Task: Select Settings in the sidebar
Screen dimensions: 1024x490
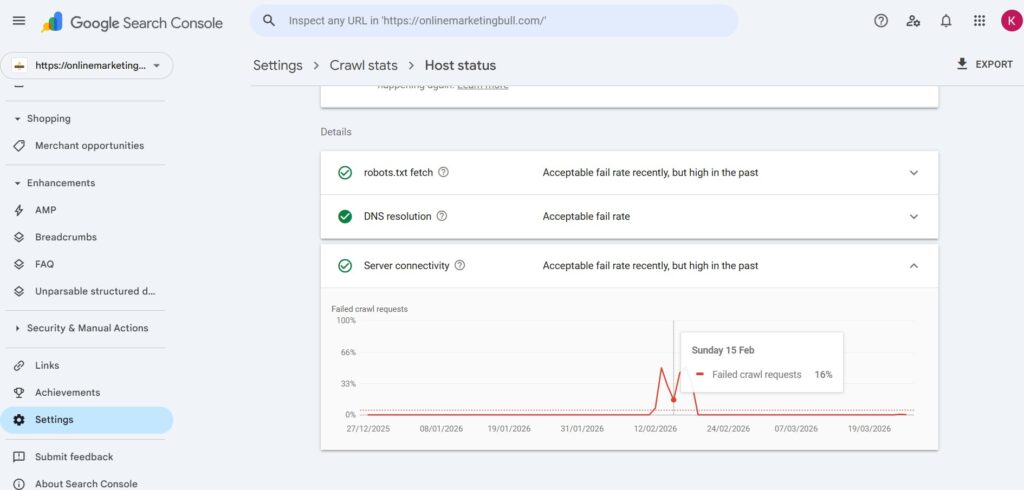Action: [x=87, y=420]
